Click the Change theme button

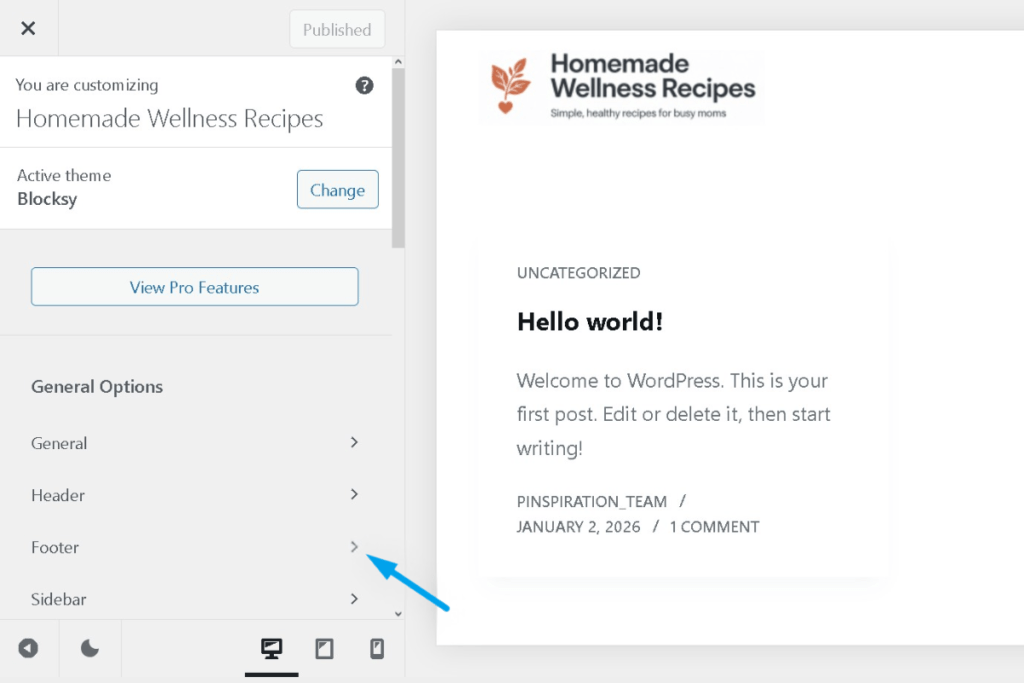(x=337, y=189)
